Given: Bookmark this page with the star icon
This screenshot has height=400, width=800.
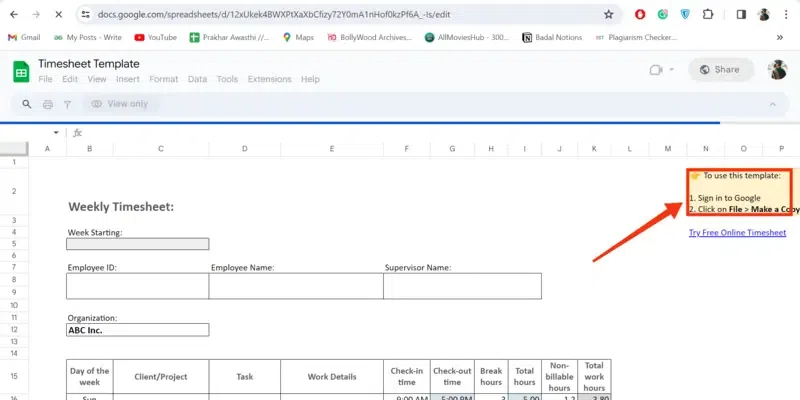Looking at the screenshot, I should point(608,15).
